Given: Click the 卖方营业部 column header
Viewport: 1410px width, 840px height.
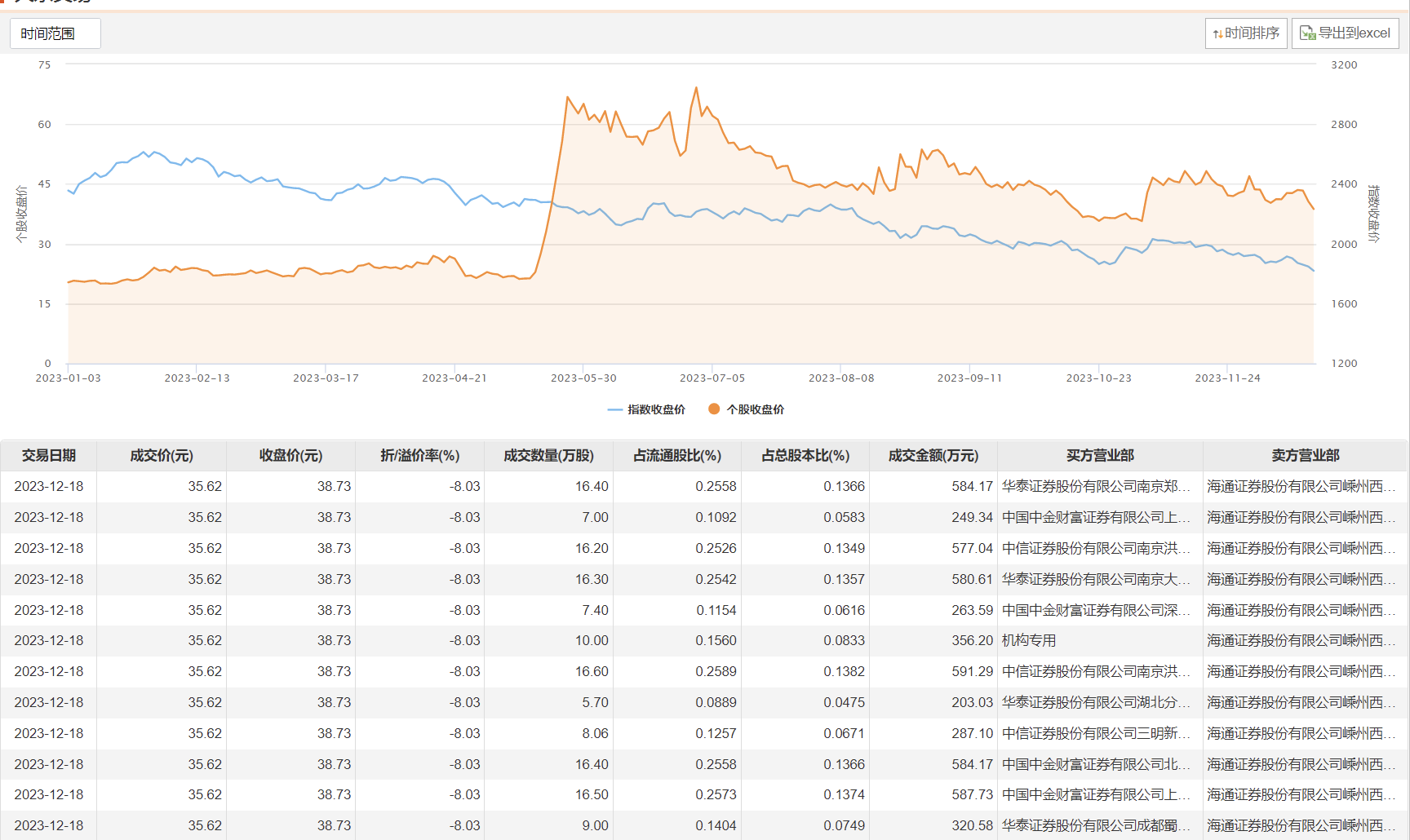Looking at the screenshot, I should click(1305, 456).
